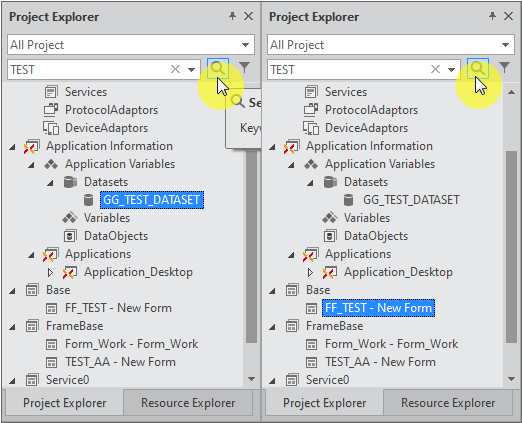Open the All Project dropdown in left panel
This screenshot has height=423, width=522.
point(246,45)
